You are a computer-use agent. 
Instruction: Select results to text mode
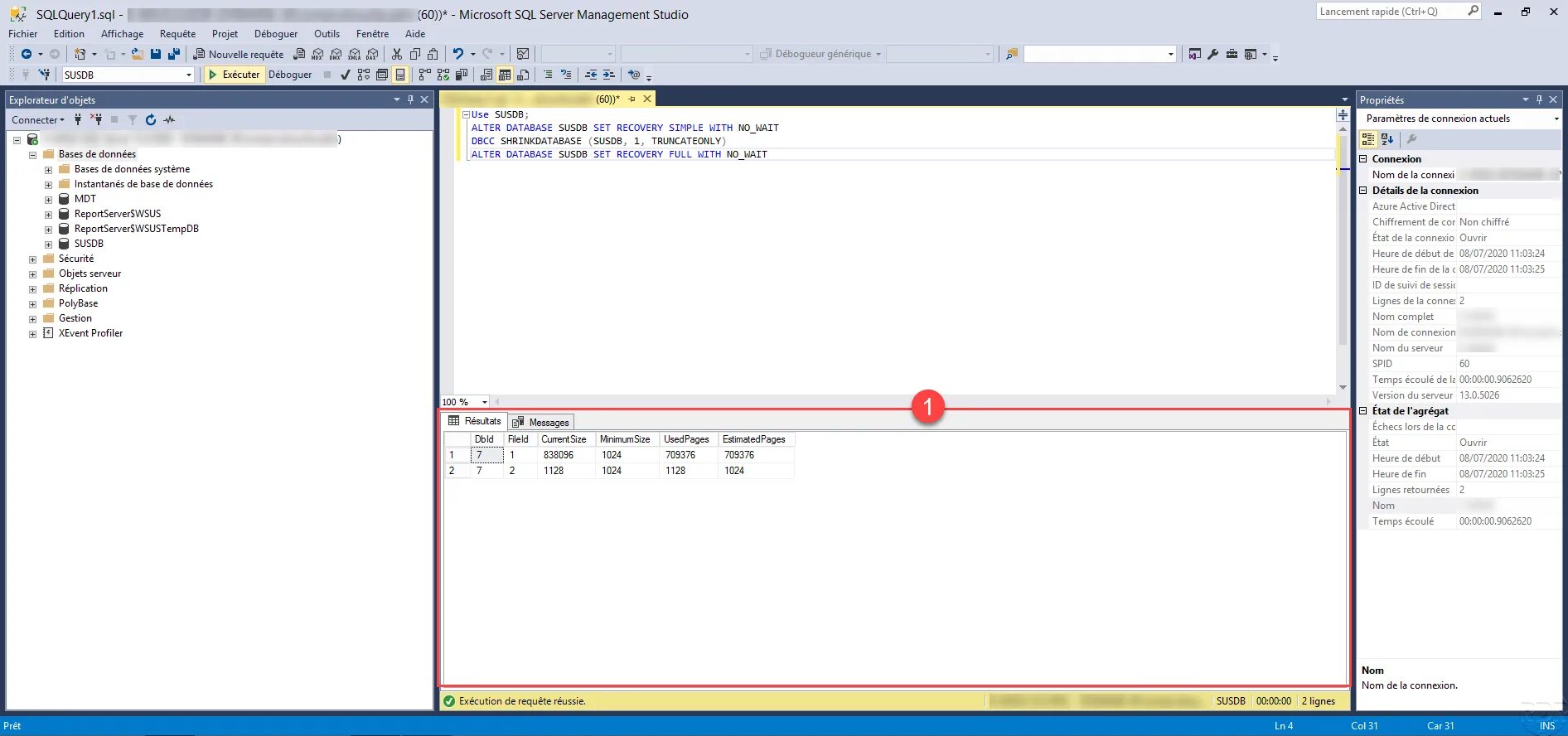486,75
